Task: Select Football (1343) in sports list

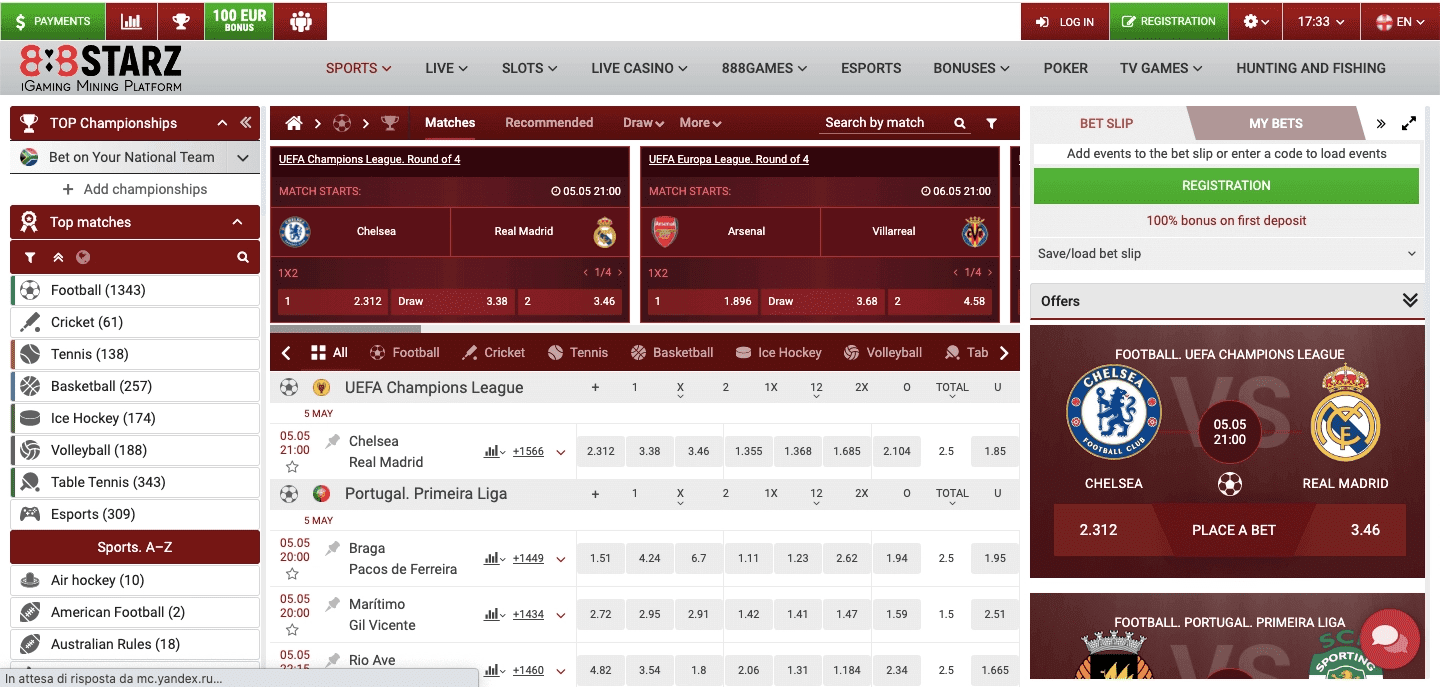Action: tap(135, 290)
